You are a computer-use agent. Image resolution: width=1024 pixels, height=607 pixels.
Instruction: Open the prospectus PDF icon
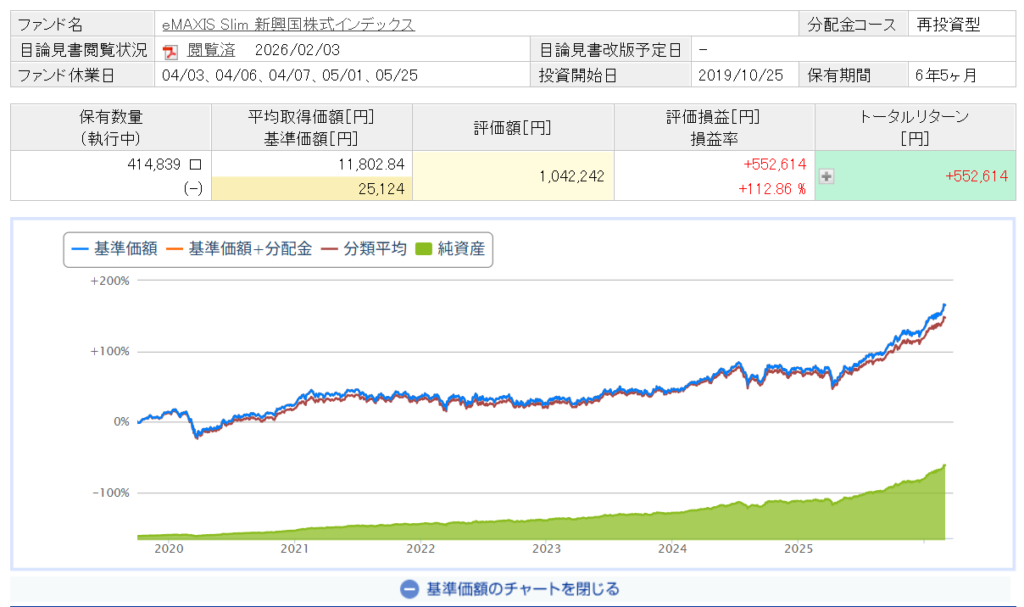tap(170, 51)
